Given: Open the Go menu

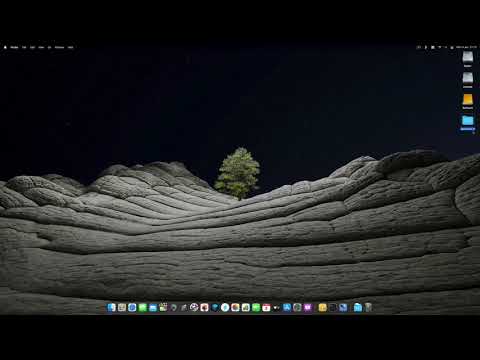Looking at the screenshot, I should coord(49,47).
